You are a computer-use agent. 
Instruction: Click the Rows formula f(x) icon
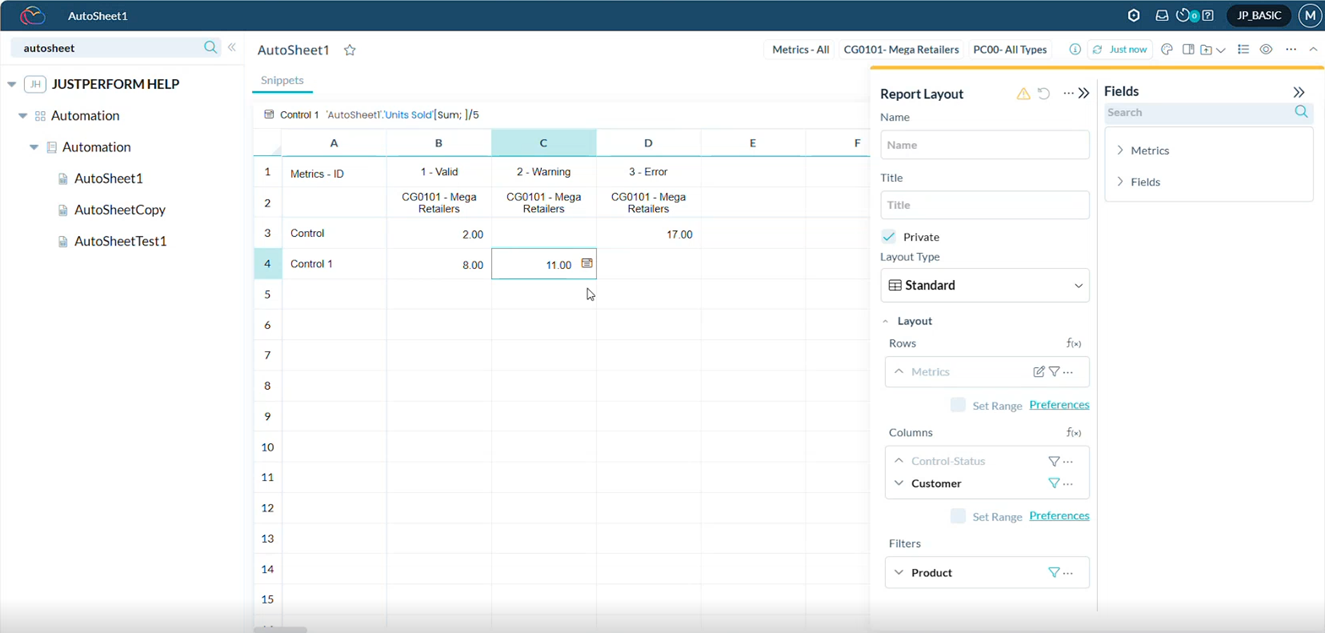(x=1073, y=343)
